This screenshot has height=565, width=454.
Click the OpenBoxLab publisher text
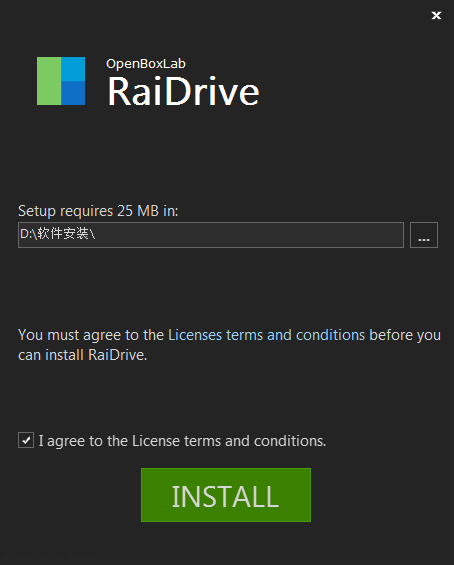click(146, 64)
